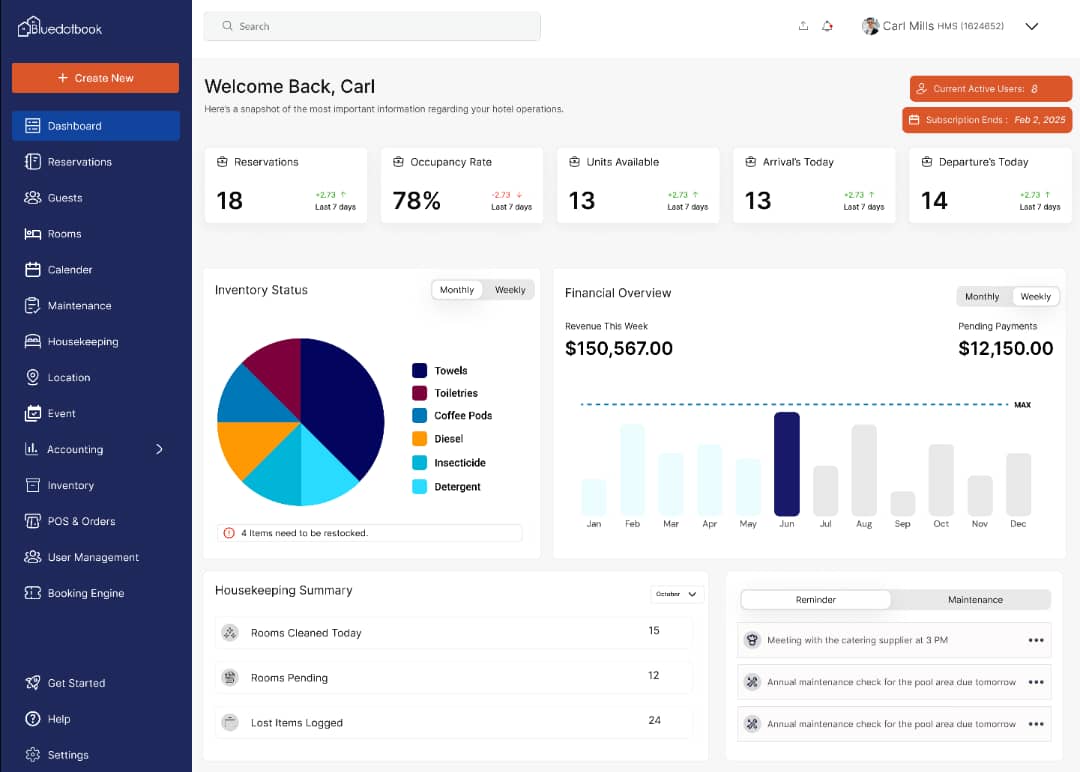1080x772 pixels.
Task: Click the Arrival's Today stat card
Action: click(x=814, y=185)
